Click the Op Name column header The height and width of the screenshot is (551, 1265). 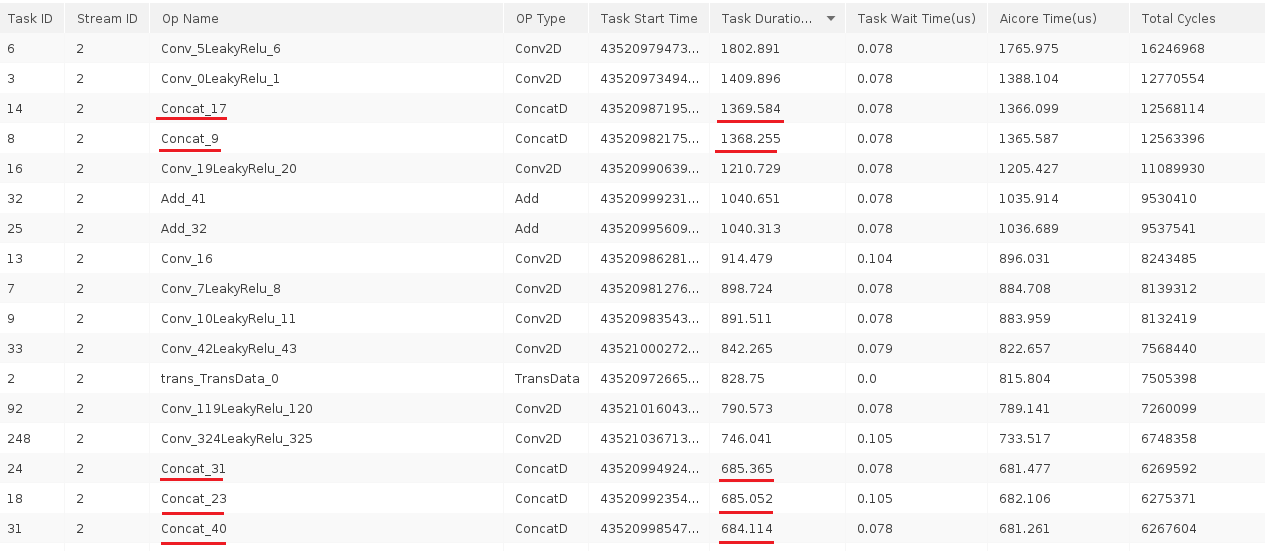click(x=326, y=18)
